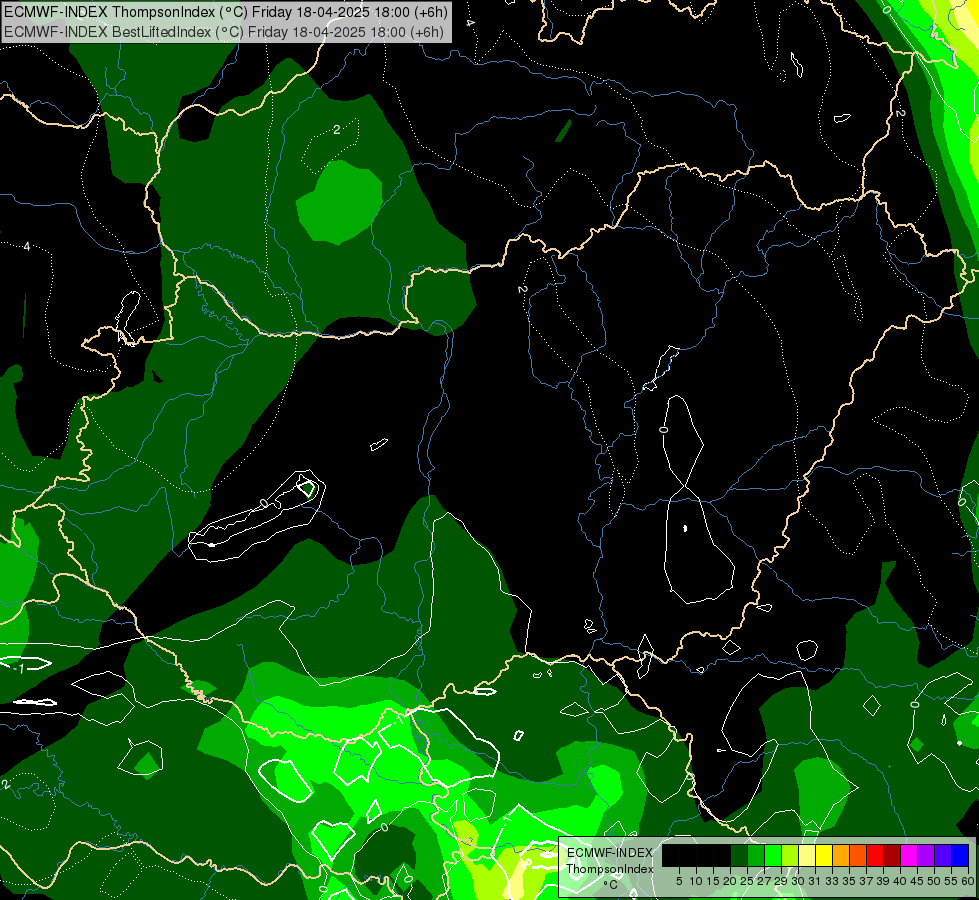Pick the magenta swatch between 40 and 45
979x900 pixels.
point(909,855)
